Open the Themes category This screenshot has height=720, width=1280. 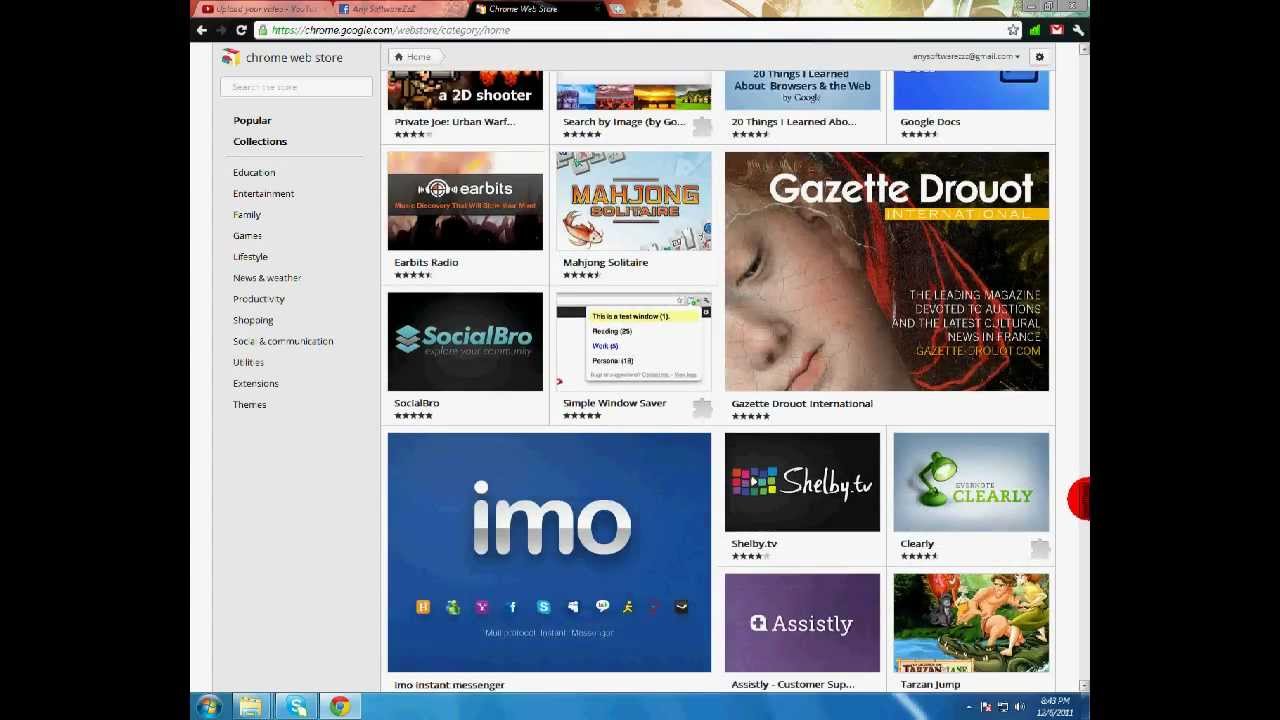[x=249, y=404]
